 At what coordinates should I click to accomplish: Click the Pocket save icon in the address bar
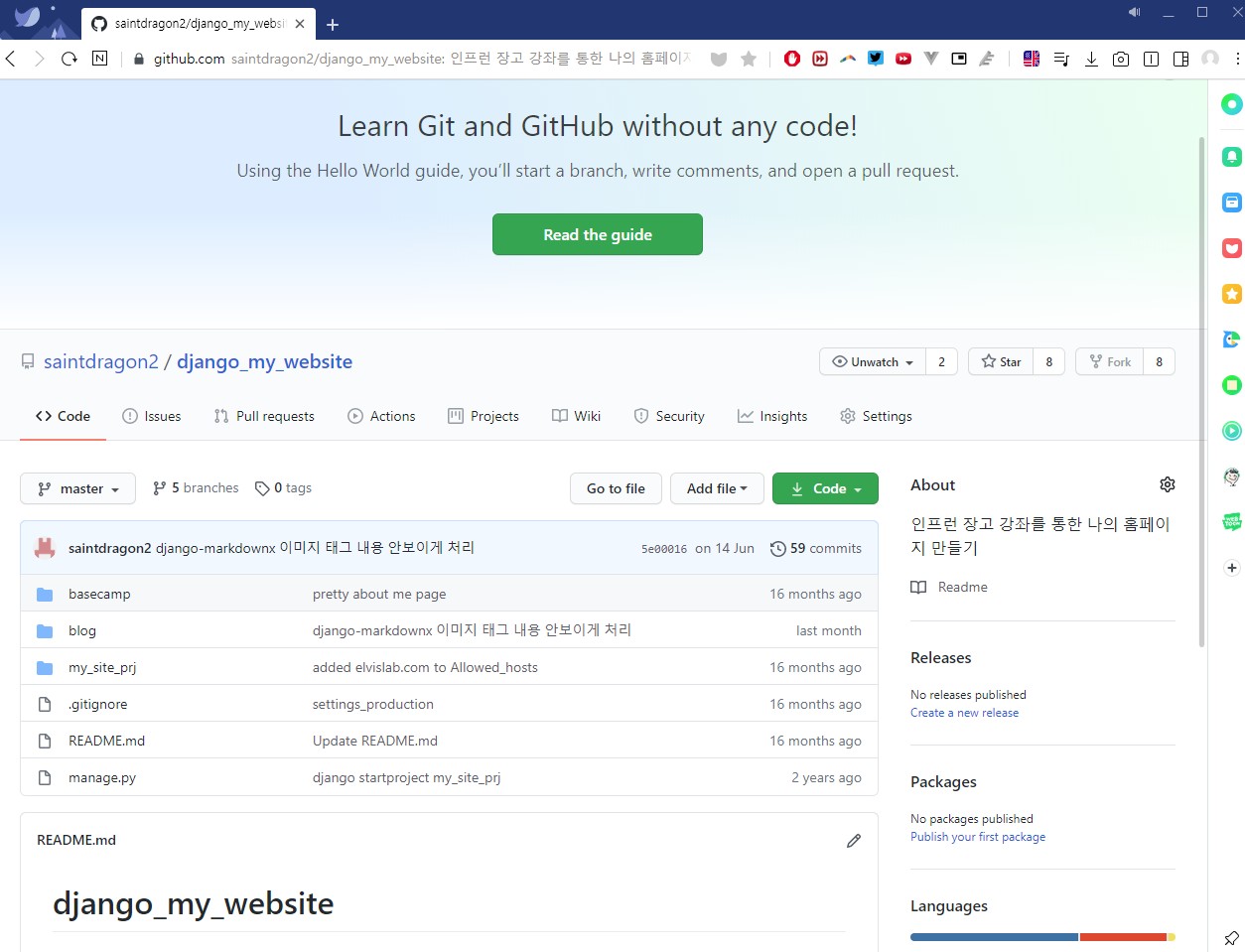coord(719,59)
